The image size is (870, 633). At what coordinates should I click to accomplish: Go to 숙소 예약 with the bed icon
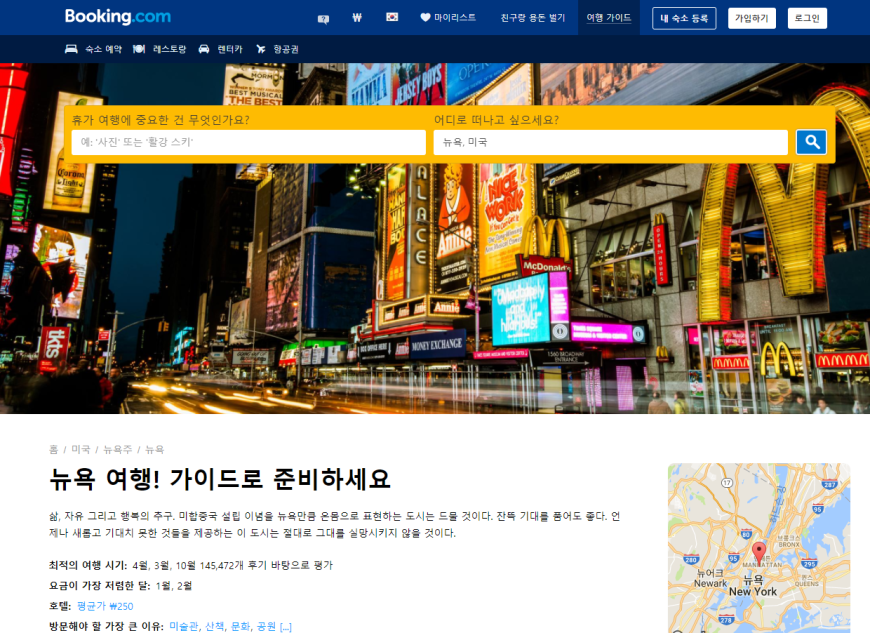coord(93,49)
